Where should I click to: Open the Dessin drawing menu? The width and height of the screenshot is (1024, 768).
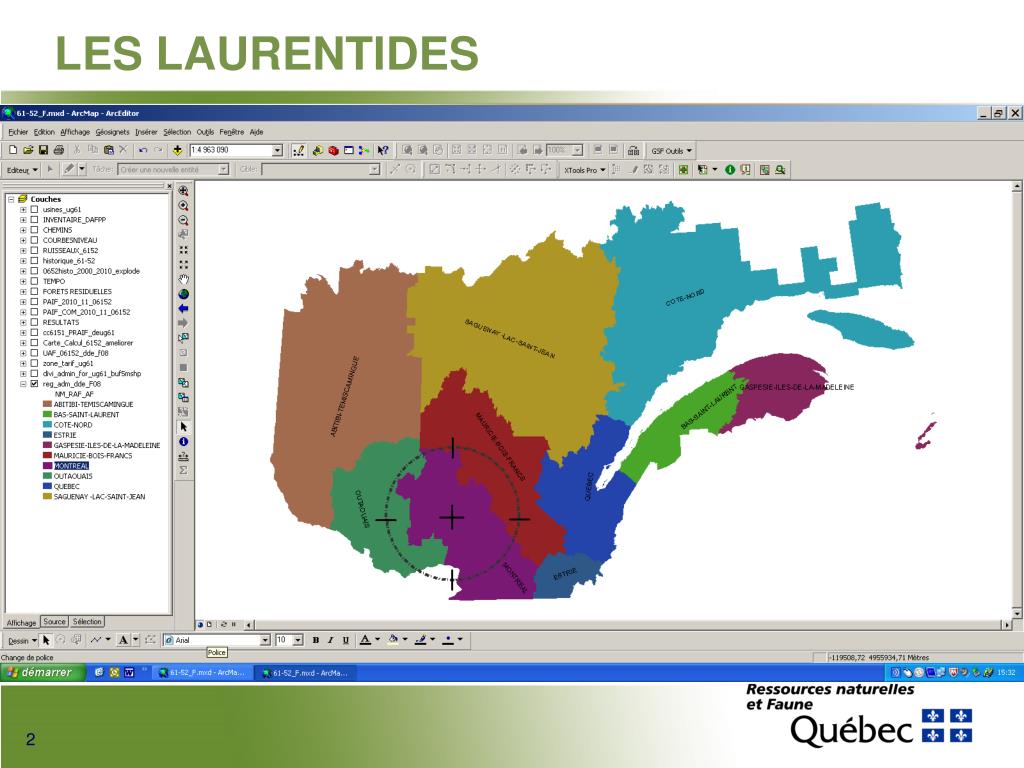(x=22, y=641)
